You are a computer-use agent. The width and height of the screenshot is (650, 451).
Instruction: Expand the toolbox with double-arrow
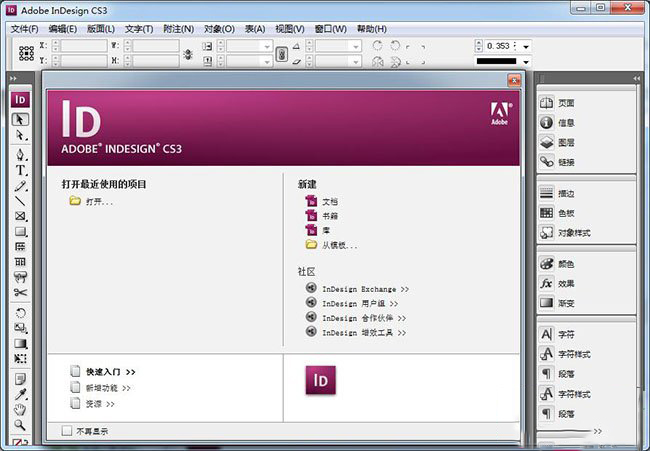point(13,78)
